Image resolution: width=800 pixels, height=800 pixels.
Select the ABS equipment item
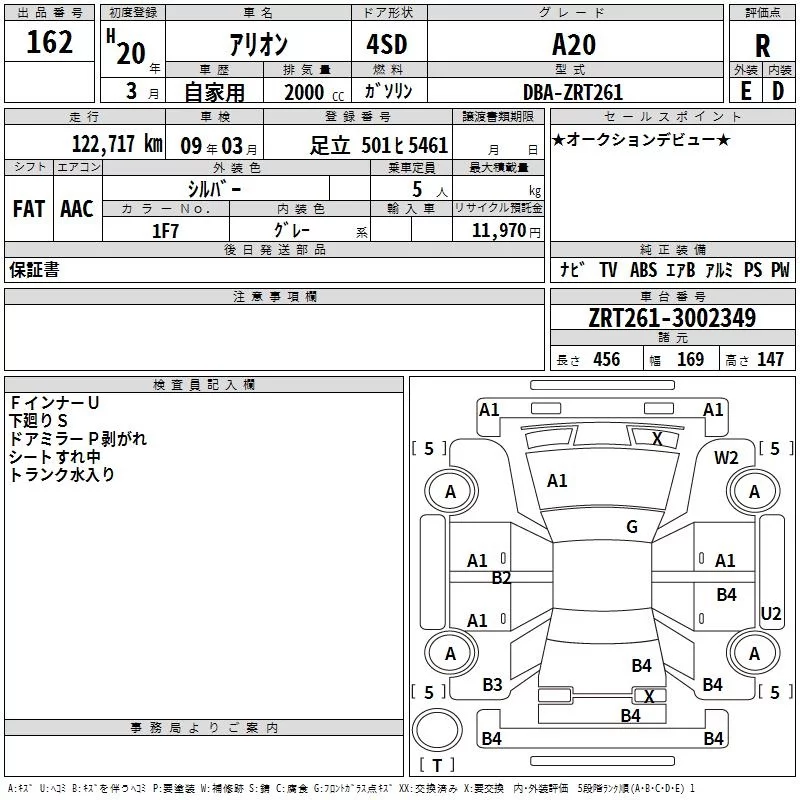(643, 269)
